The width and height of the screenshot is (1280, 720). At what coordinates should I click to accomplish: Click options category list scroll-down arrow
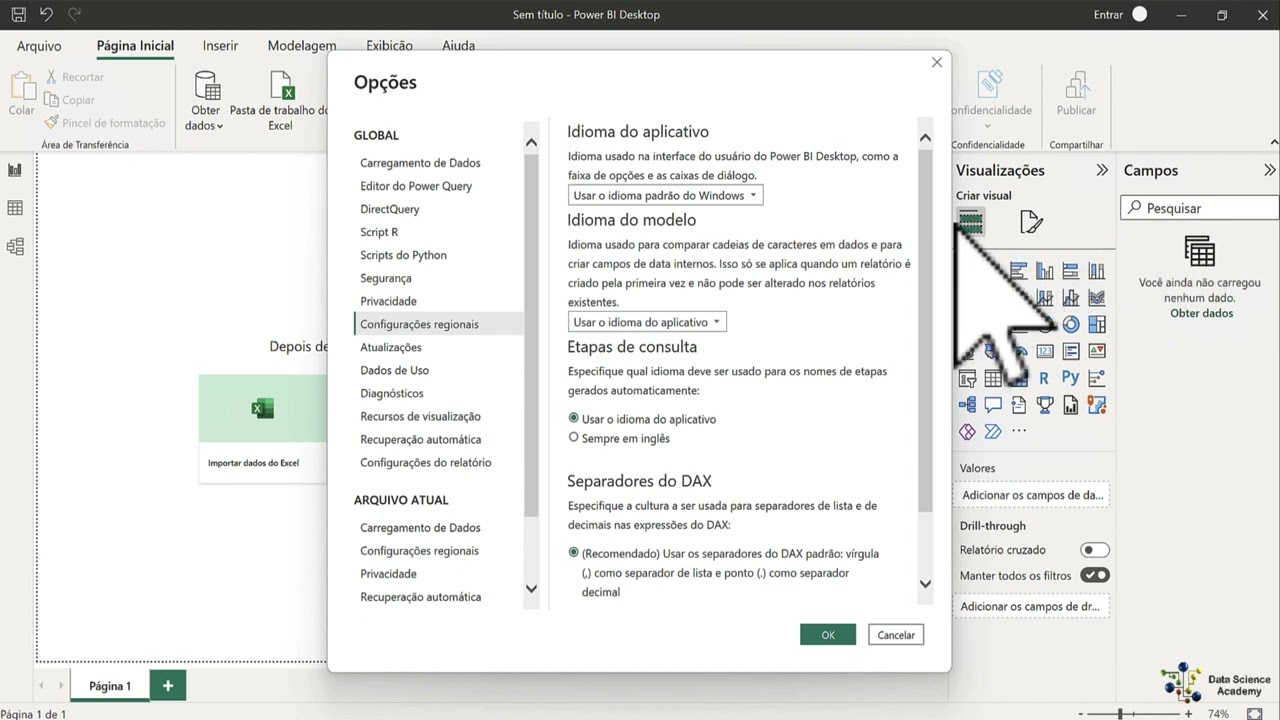(x=531, y=589)
